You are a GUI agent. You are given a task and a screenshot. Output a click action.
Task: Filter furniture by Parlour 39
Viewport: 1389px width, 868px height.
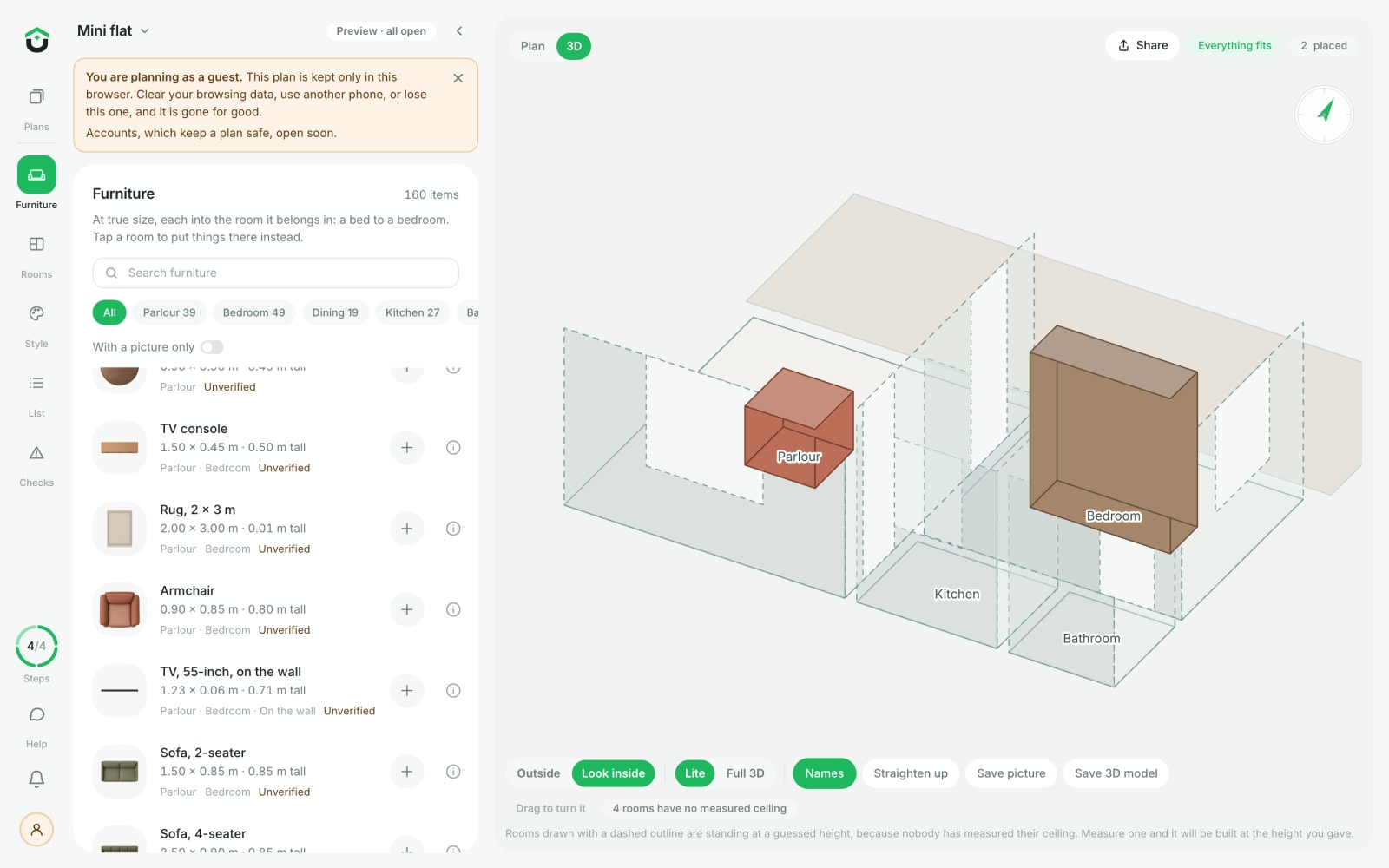(x=169, y=312)
